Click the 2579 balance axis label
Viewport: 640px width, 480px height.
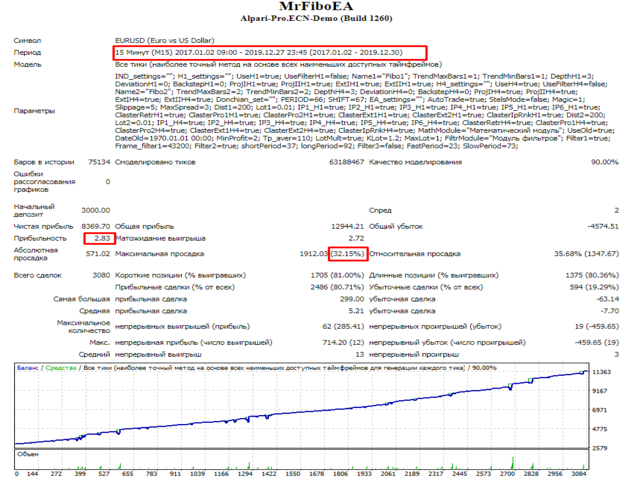(600, 448)
